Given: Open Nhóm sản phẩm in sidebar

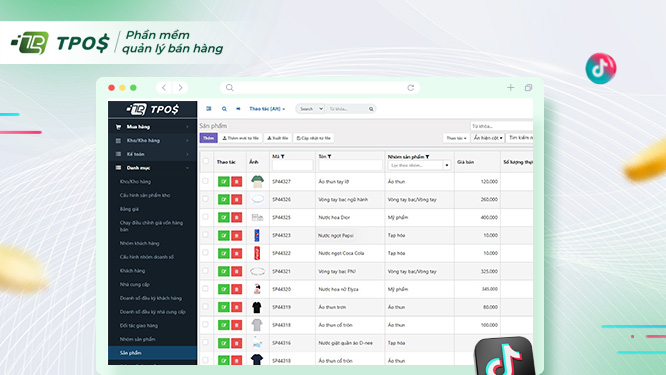Looking at the screenshot, I should point(137,339).
